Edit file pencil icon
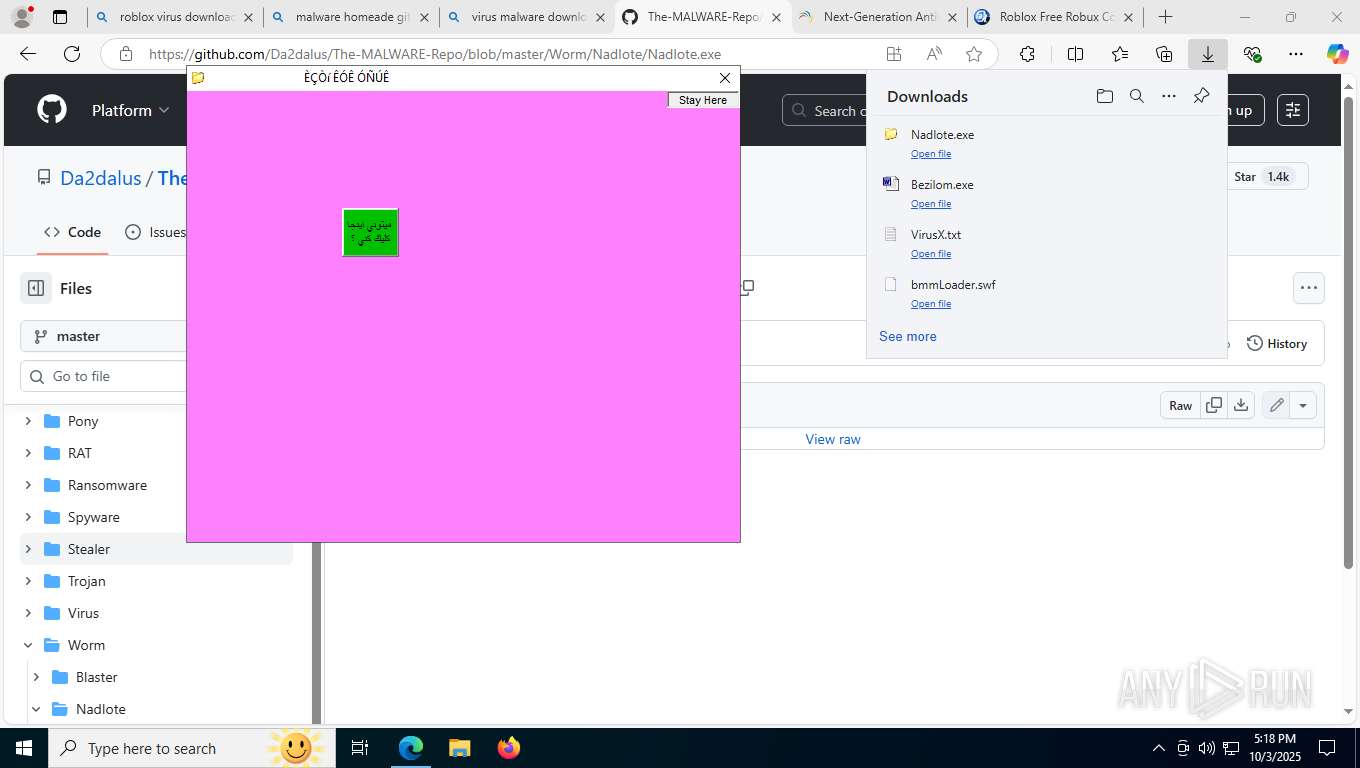The height and width of the screenshot is (768, 1360). click(x=1276, y=405)
